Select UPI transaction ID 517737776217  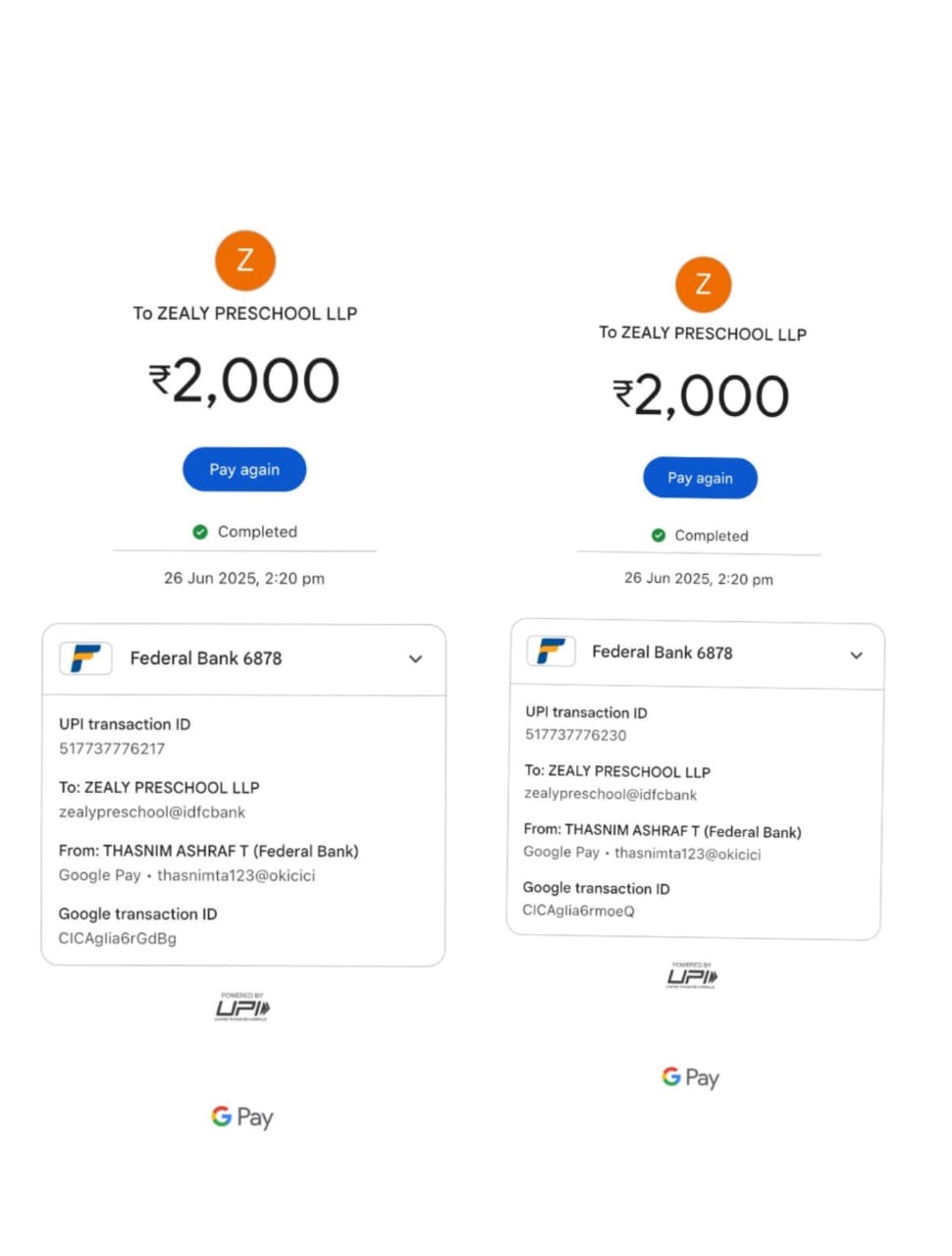(112, 749)
